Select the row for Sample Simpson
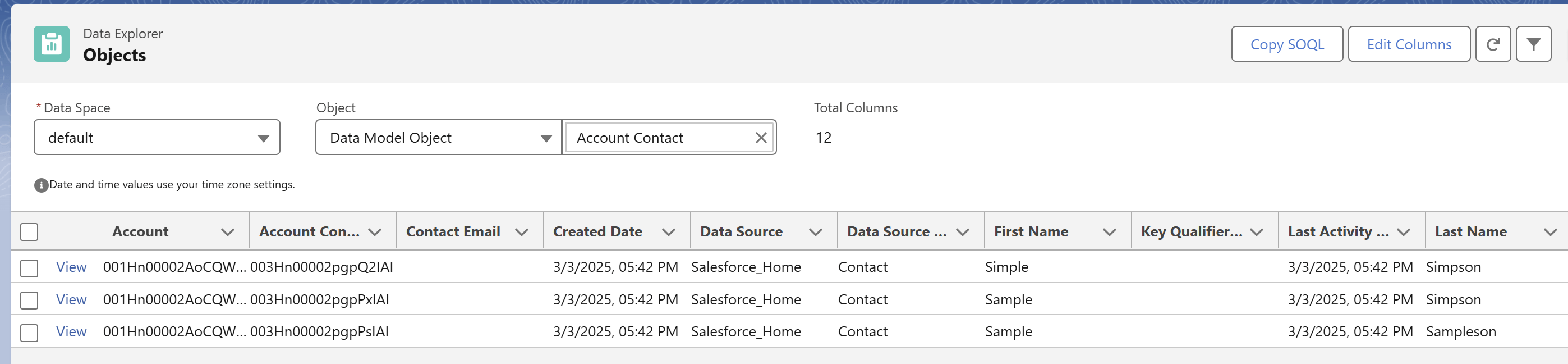Viewport: 1568px width, 364px height. pos(29,300)
